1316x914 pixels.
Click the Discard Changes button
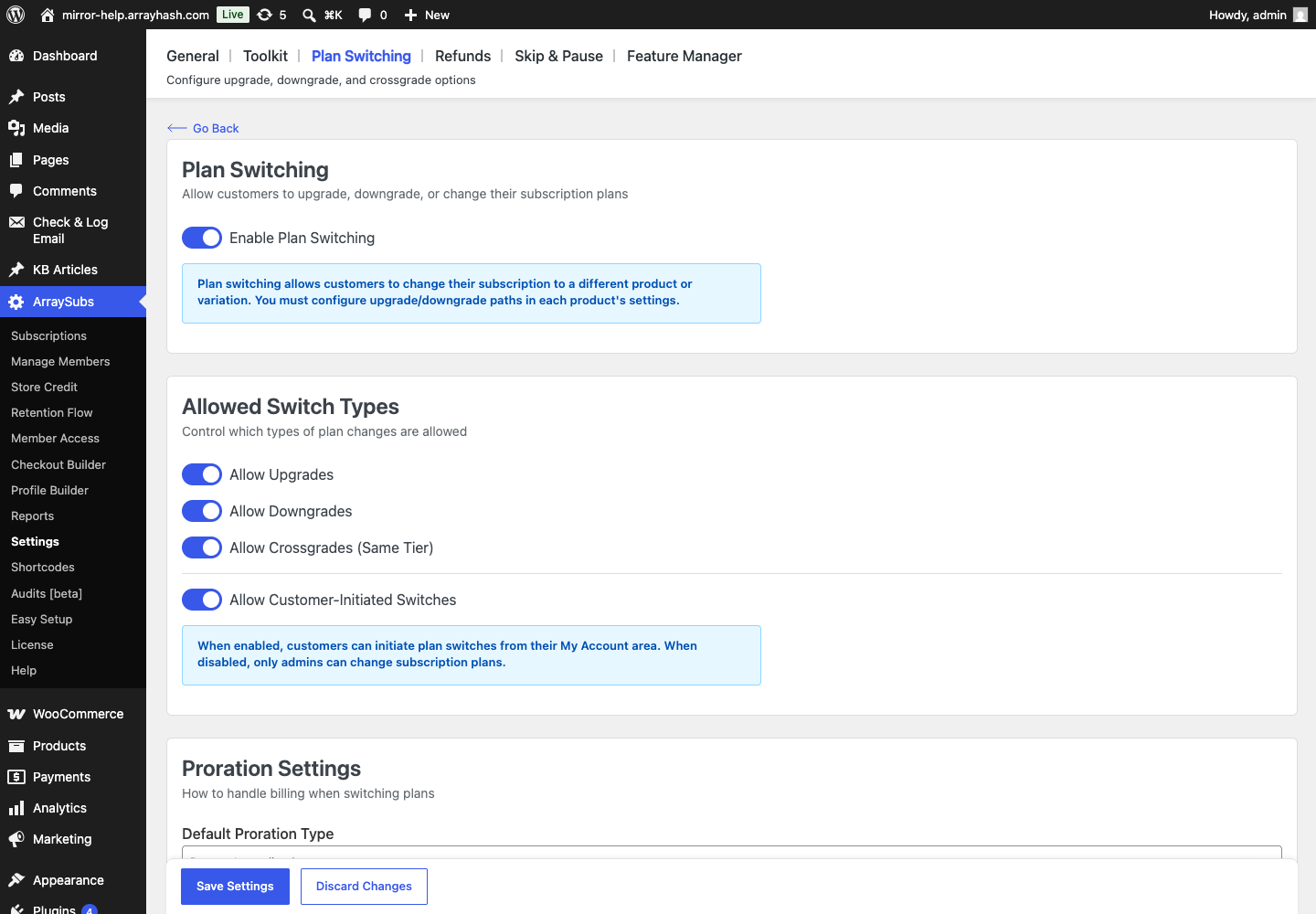pyautogui.click(x=364, y=887)
